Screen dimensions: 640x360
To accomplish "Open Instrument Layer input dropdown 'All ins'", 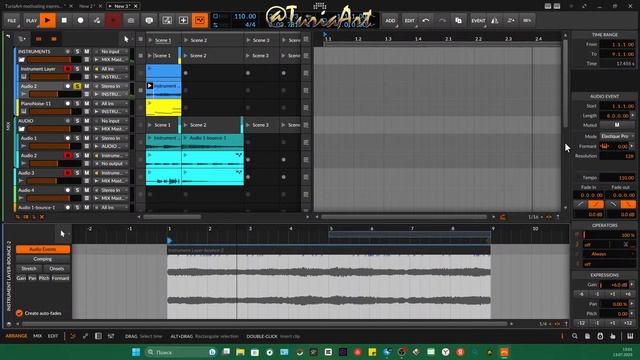I will (x=111, y=69).
